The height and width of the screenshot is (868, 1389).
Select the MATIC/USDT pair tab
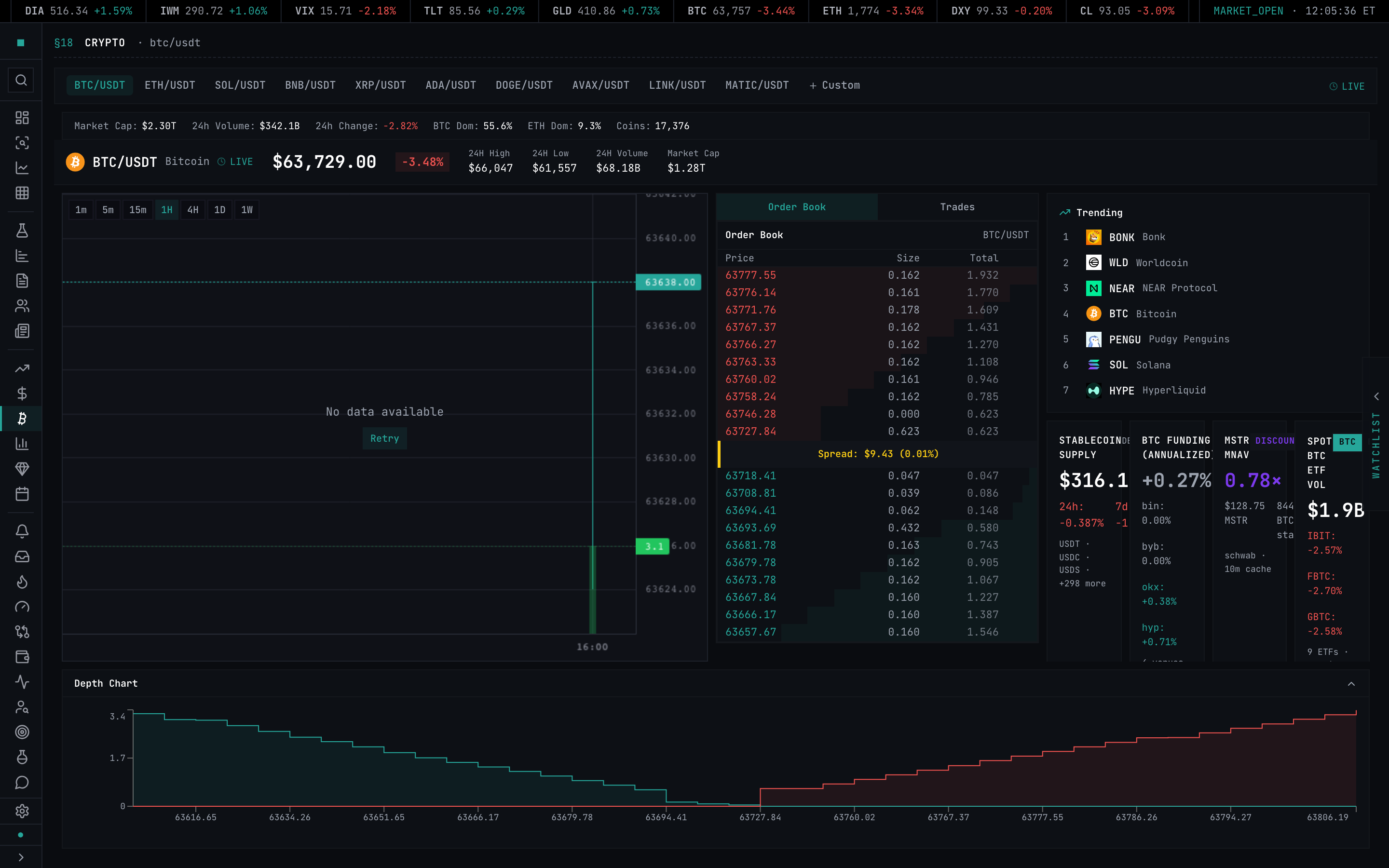point(757,85)
